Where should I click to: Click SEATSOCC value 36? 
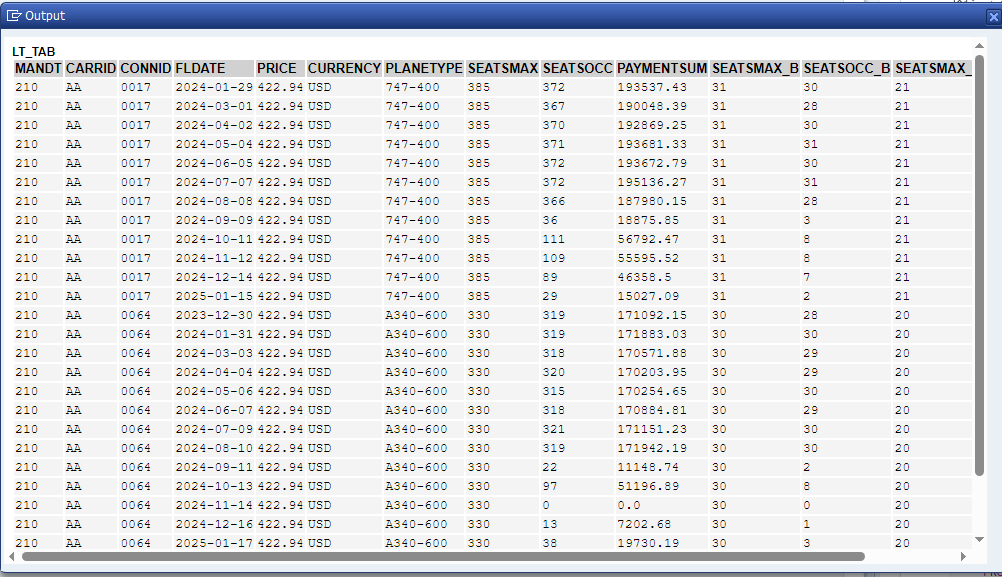[550, 220]
